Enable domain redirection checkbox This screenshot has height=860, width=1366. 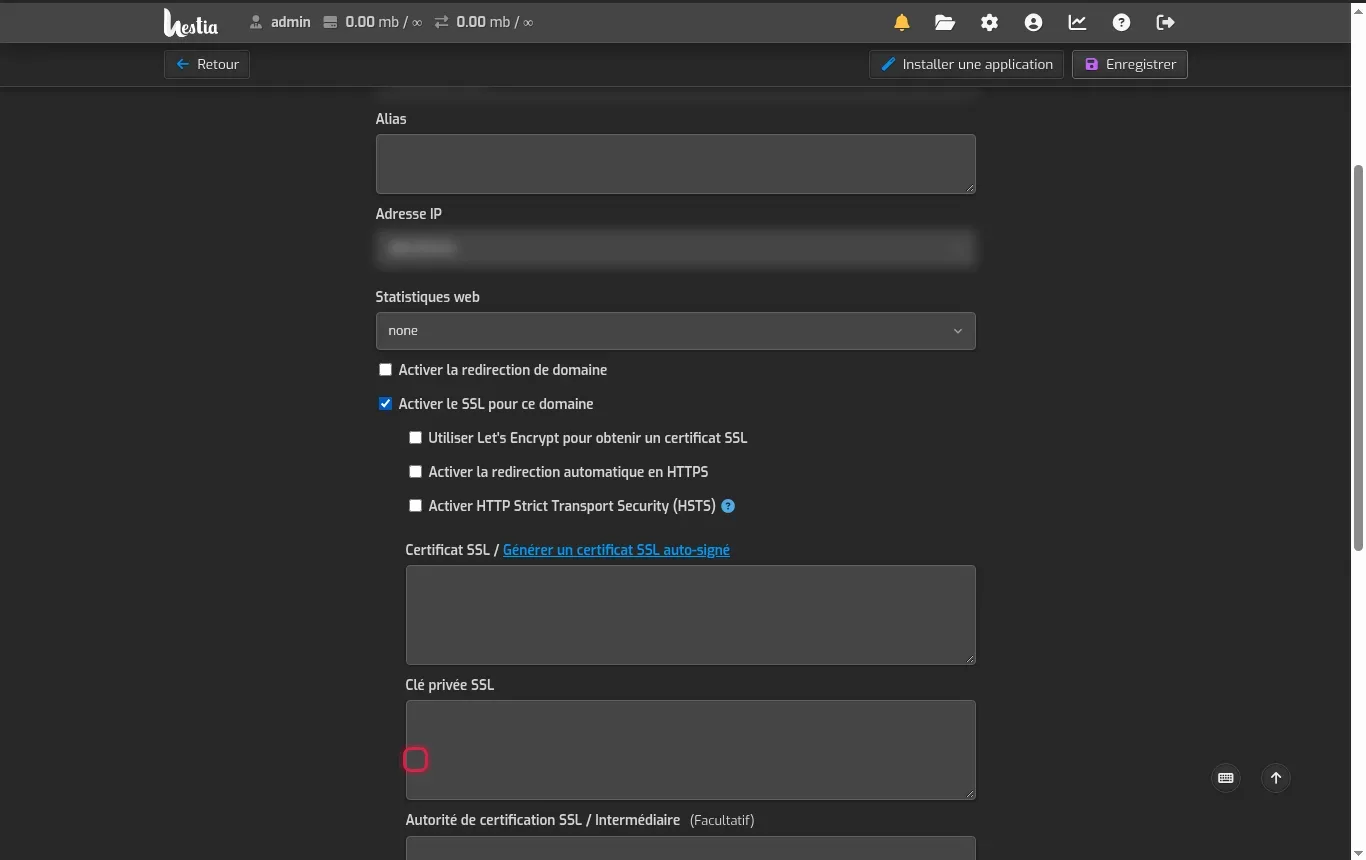(x=385, y=370)
